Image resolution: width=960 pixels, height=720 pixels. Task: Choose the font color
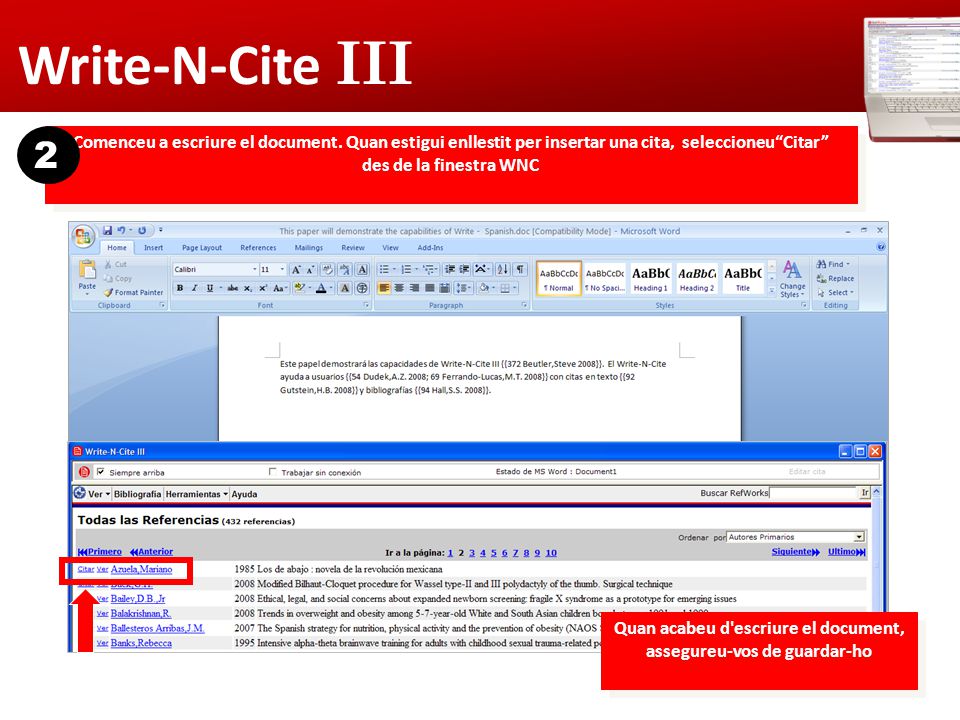[321, 288]
